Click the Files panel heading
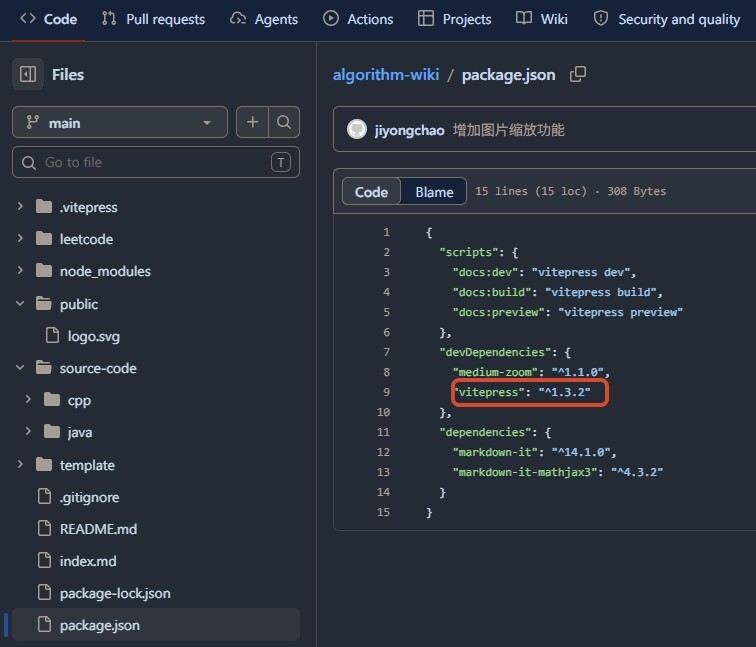Viewport: 756px width, 647px height. coord(68,75)
